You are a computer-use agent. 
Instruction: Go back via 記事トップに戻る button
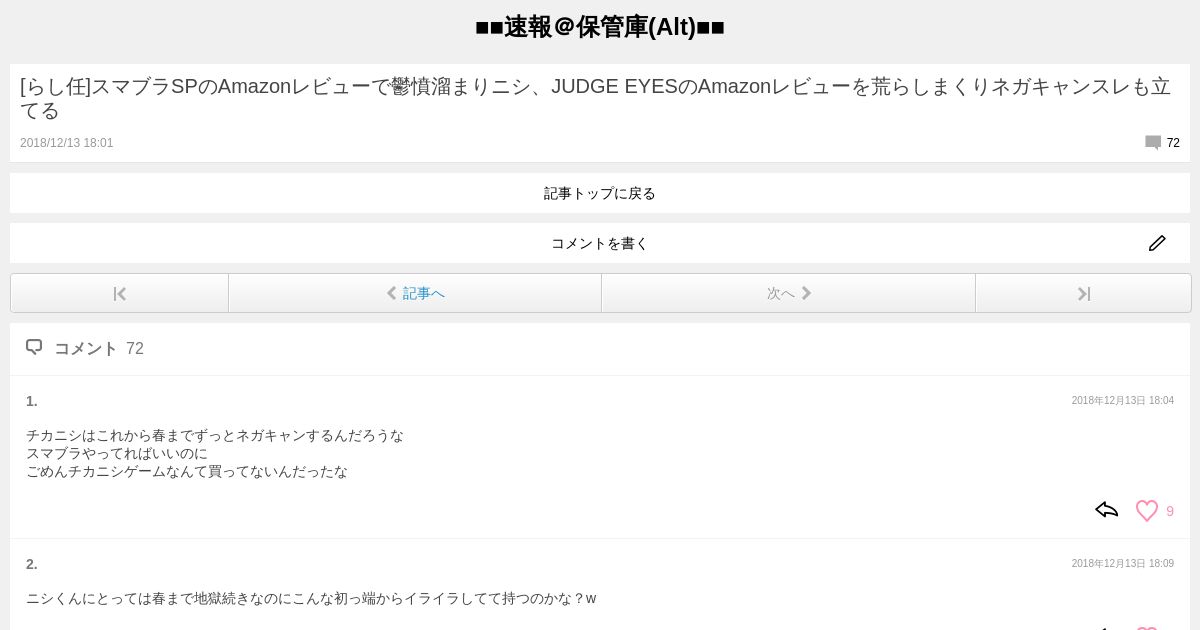tap(600, 193)
